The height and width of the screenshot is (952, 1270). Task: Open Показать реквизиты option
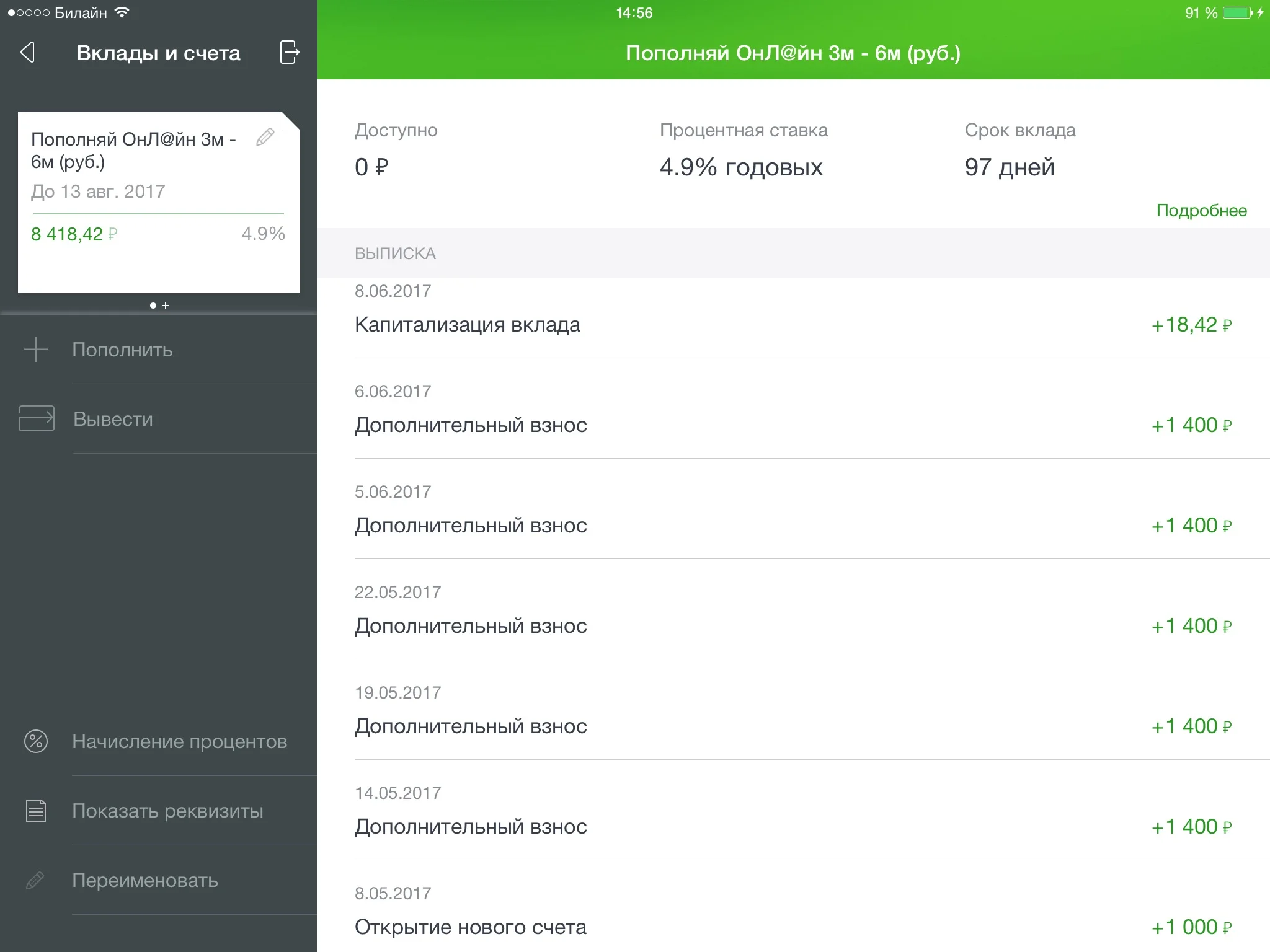click(x=167, y=811)
